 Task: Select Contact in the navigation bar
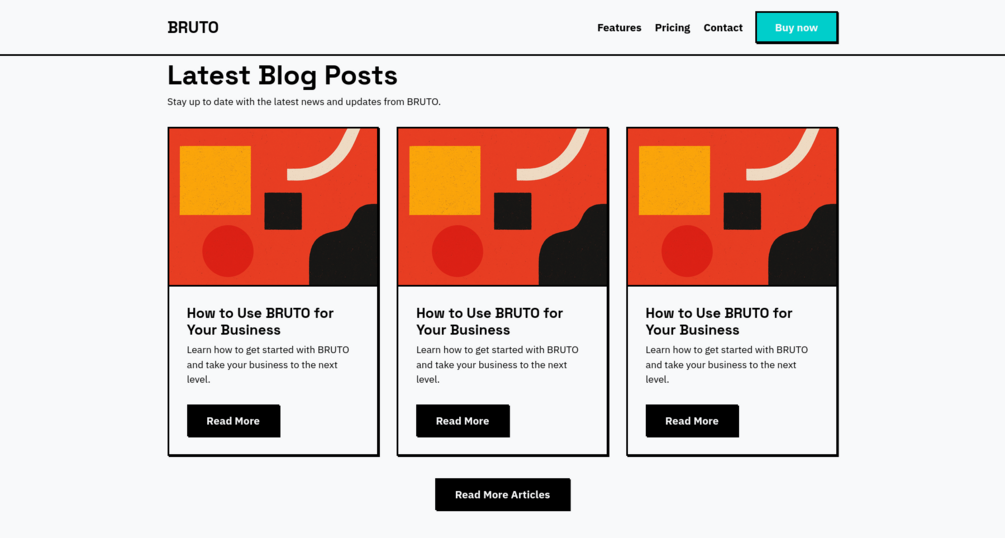click(723, 28)
